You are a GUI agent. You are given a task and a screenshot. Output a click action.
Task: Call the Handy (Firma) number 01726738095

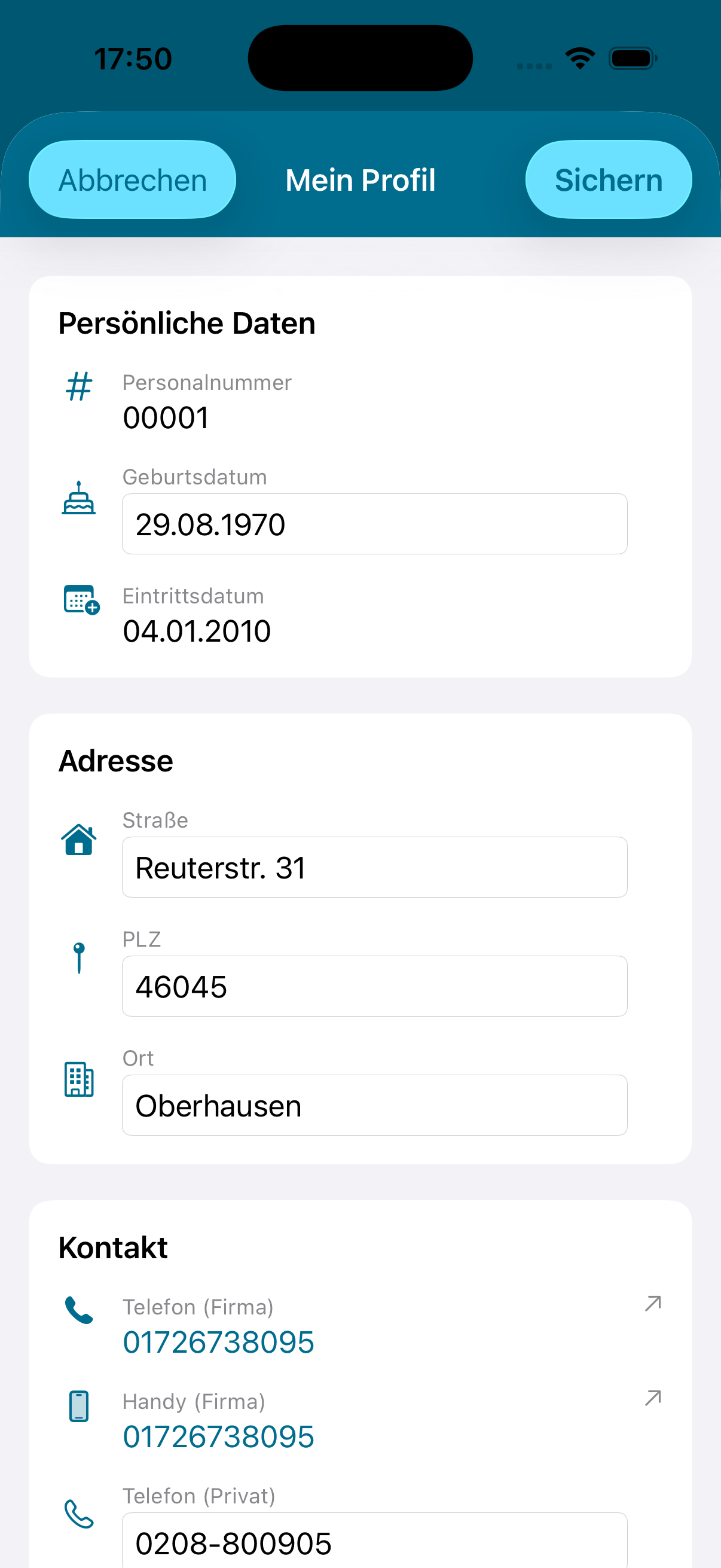point(218,1436)
